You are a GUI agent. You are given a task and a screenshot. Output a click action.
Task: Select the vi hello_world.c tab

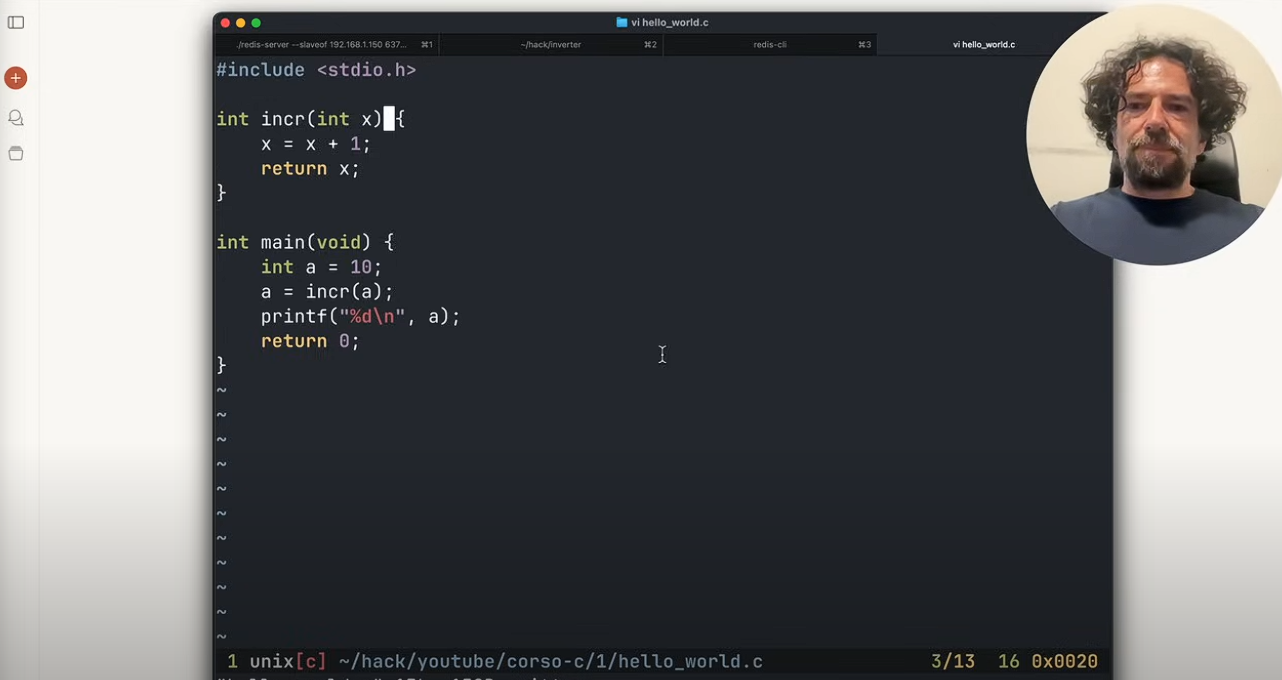pos(984,45)
